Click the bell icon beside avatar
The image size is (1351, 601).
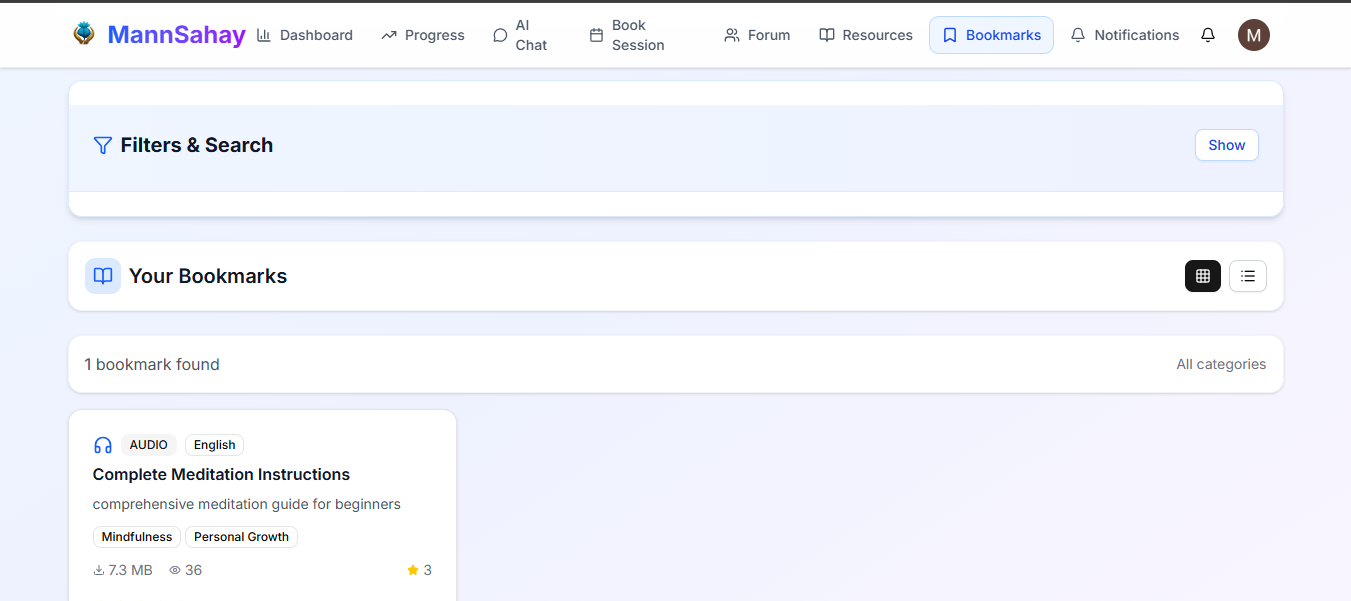click(x=1208, y=35)
